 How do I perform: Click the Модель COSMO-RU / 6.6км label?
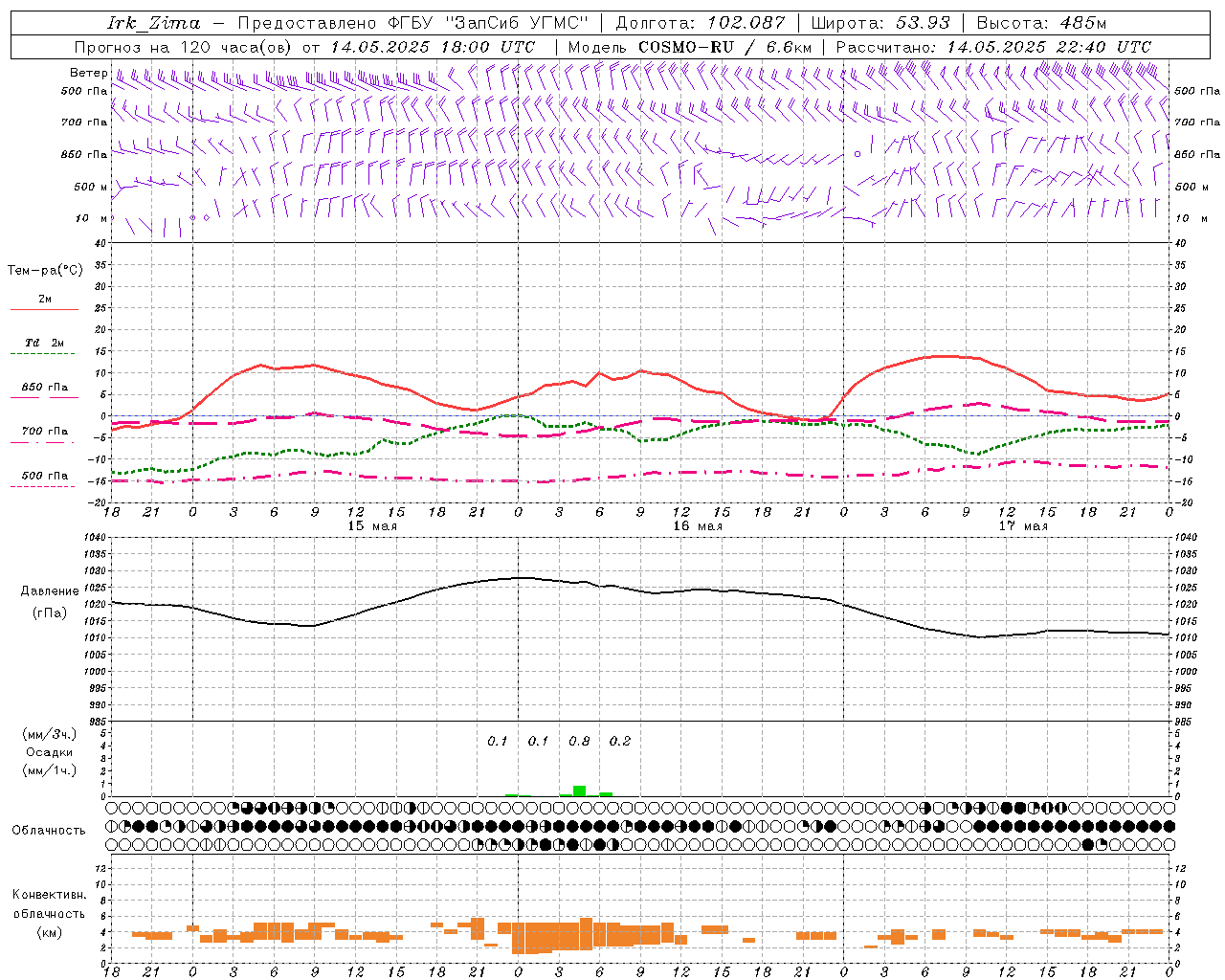(690, 46)
